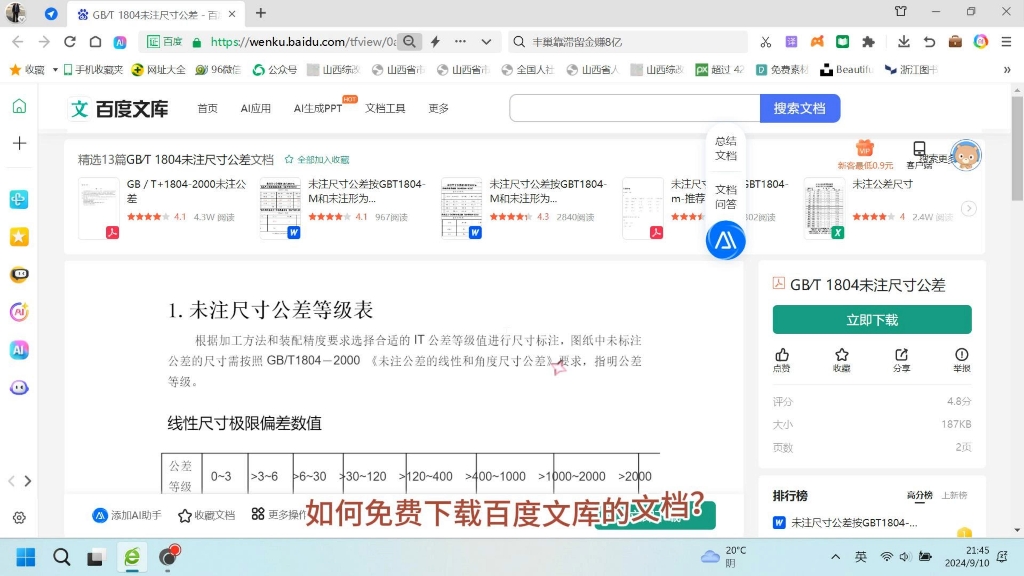Click the 添加AI助手 icon in the bottom bar
1024x576 pixels.
[100, 514]
